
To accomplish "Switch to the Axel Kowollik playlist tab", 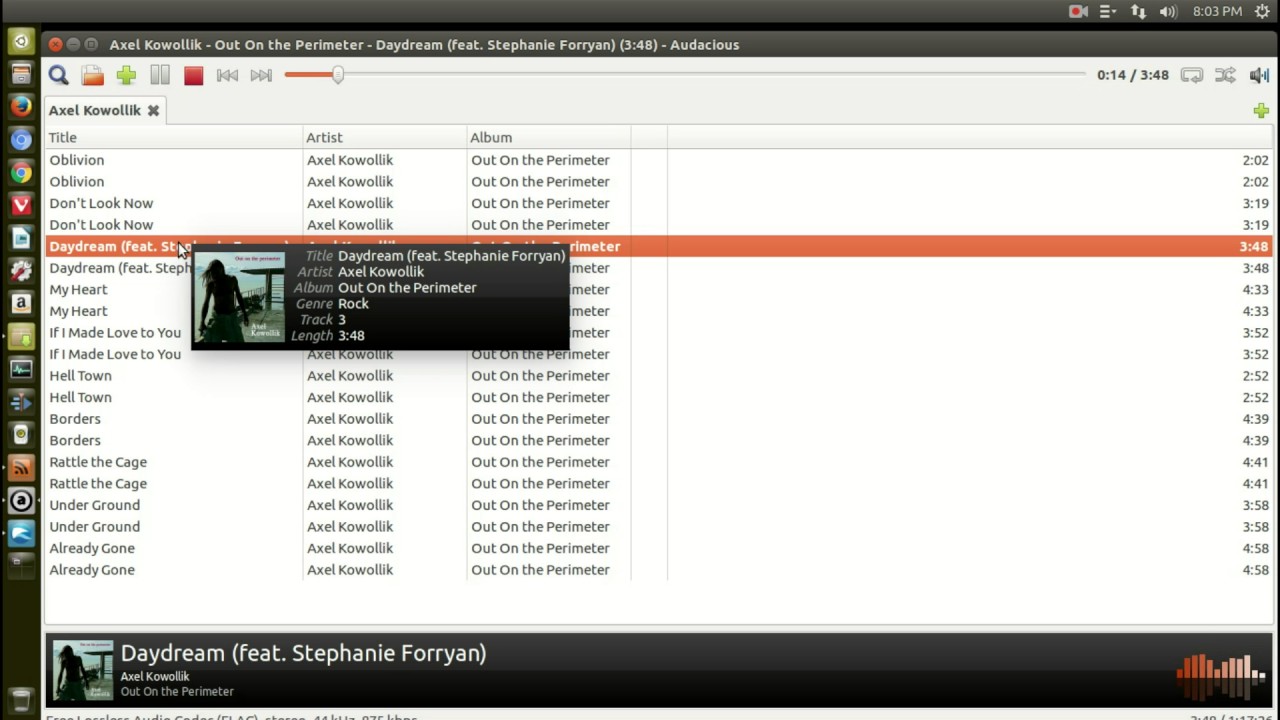I will coord(94,110).
